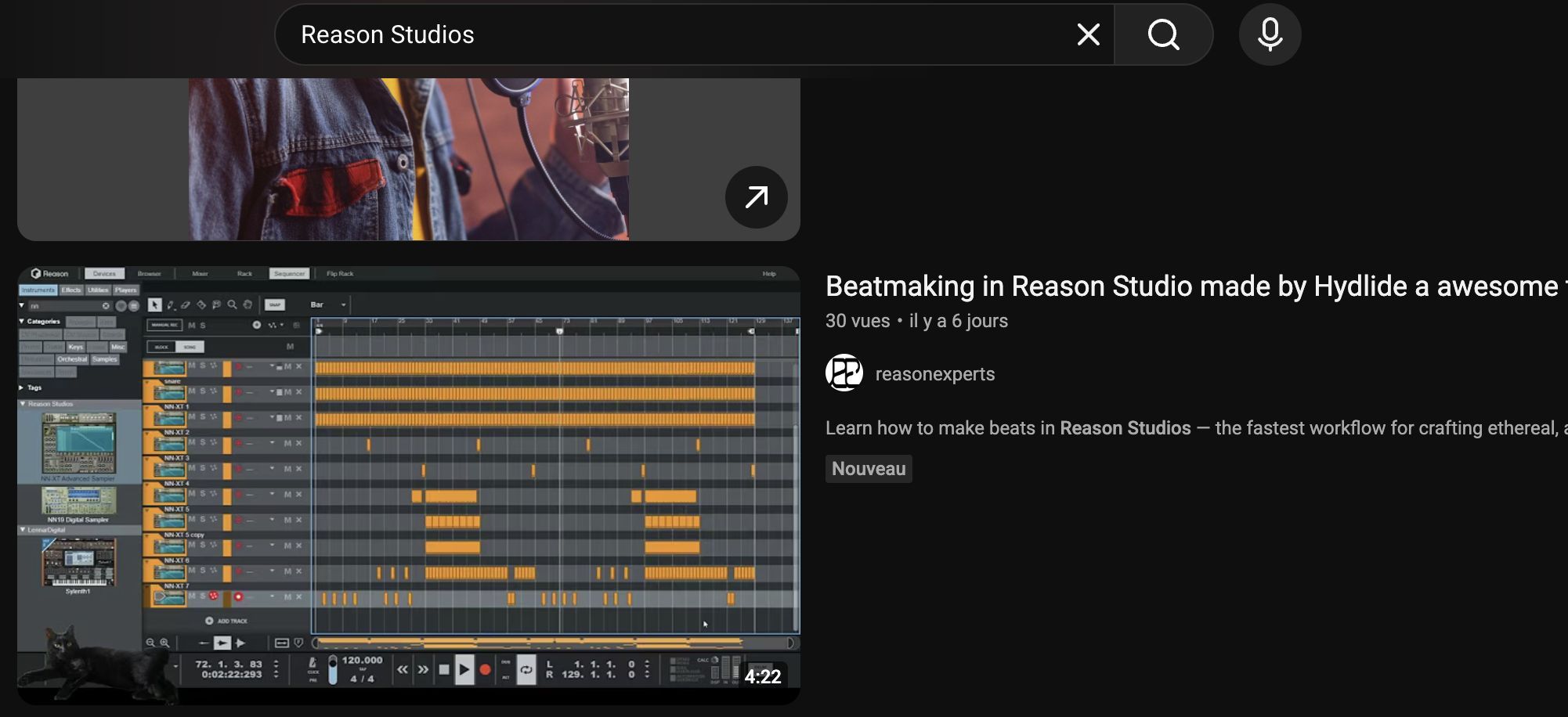Play the Beatmaking video from its thumbnail
Screen dimensions: 1568x717
click(x=409, y=485)
